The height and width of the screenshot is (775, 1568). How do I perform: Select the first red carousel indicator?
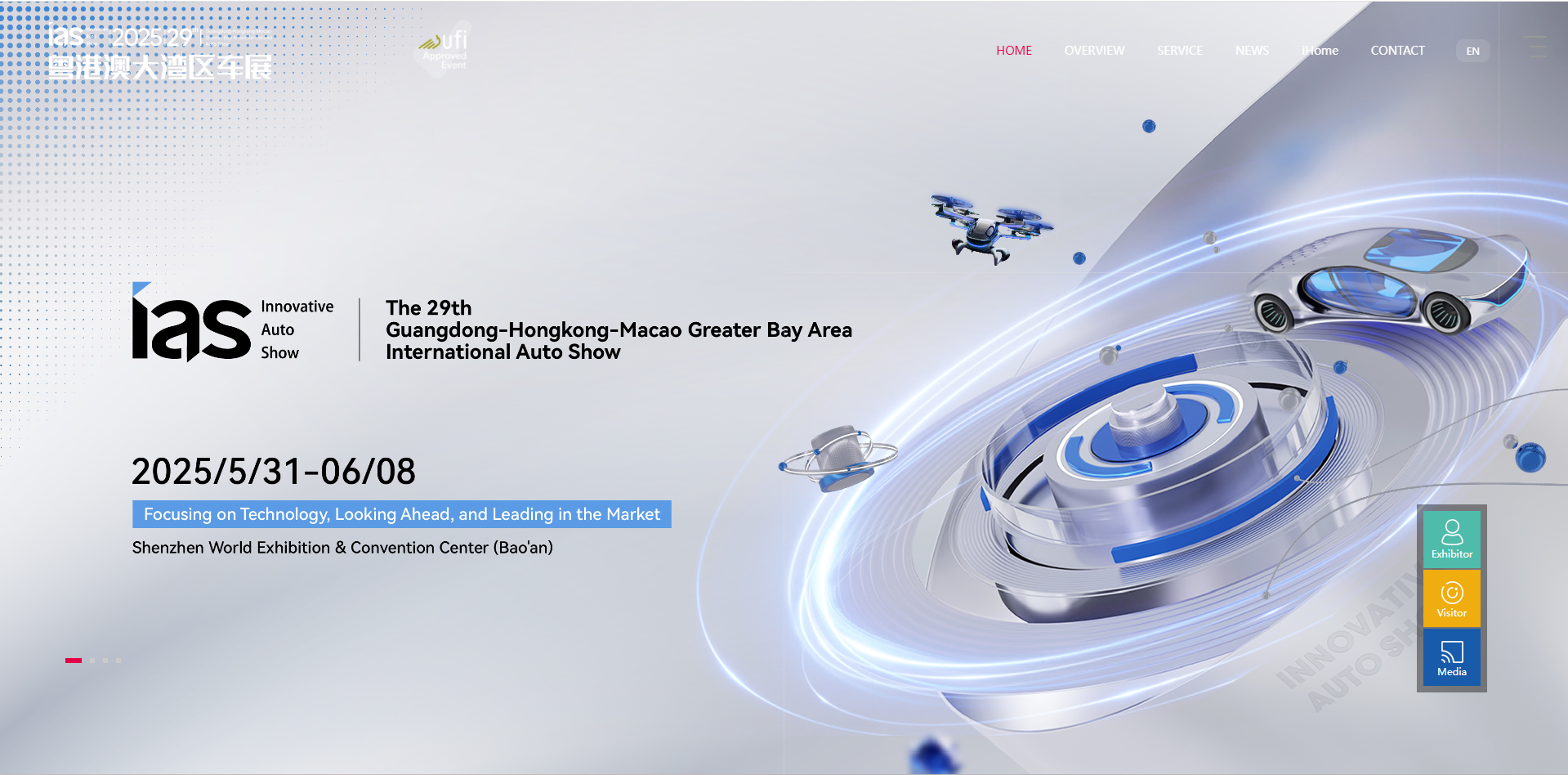point(74,661)
